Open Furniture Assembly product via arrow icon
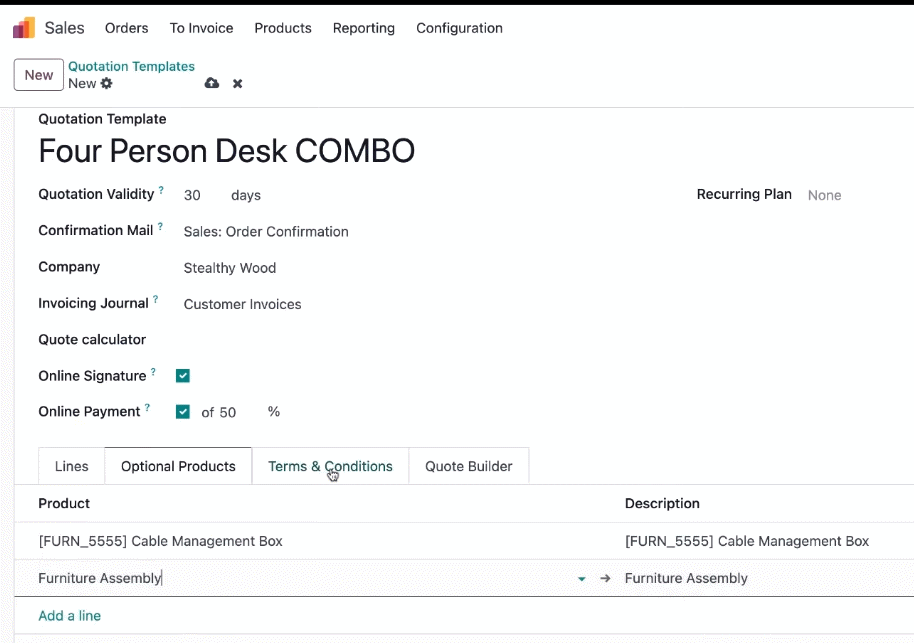Screen dimensions: 914x643 pyautogui.click(x=605, y=578)
